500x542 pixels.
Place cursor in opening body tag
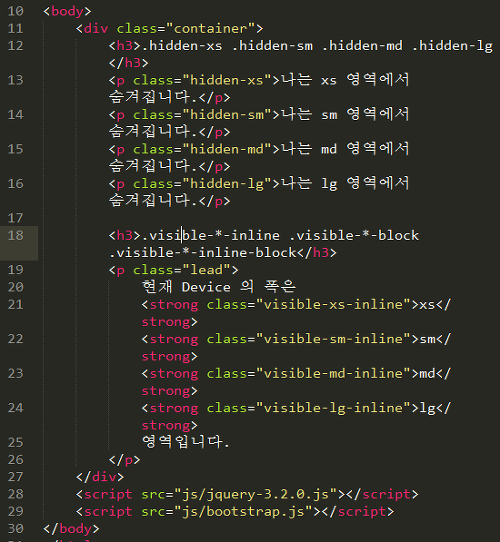pos(67,11)
